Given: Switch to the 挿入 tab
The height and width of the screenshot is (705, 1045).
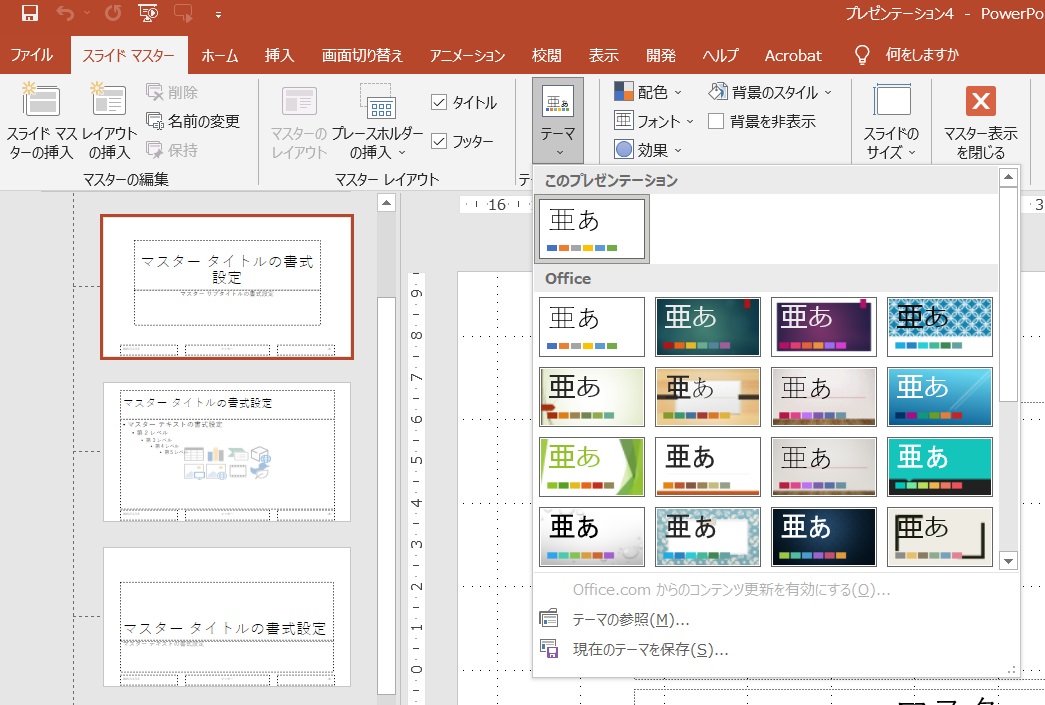Looking at the screenshot, I should (279, 55).
